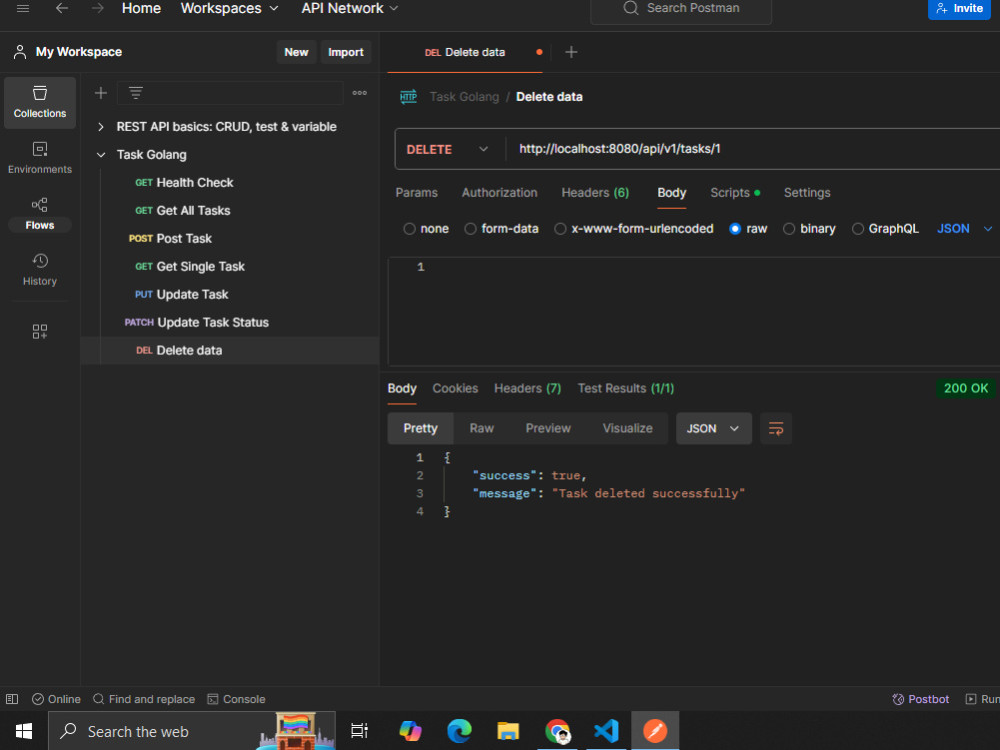Click the Windows Search the web box

coord(192,731)
